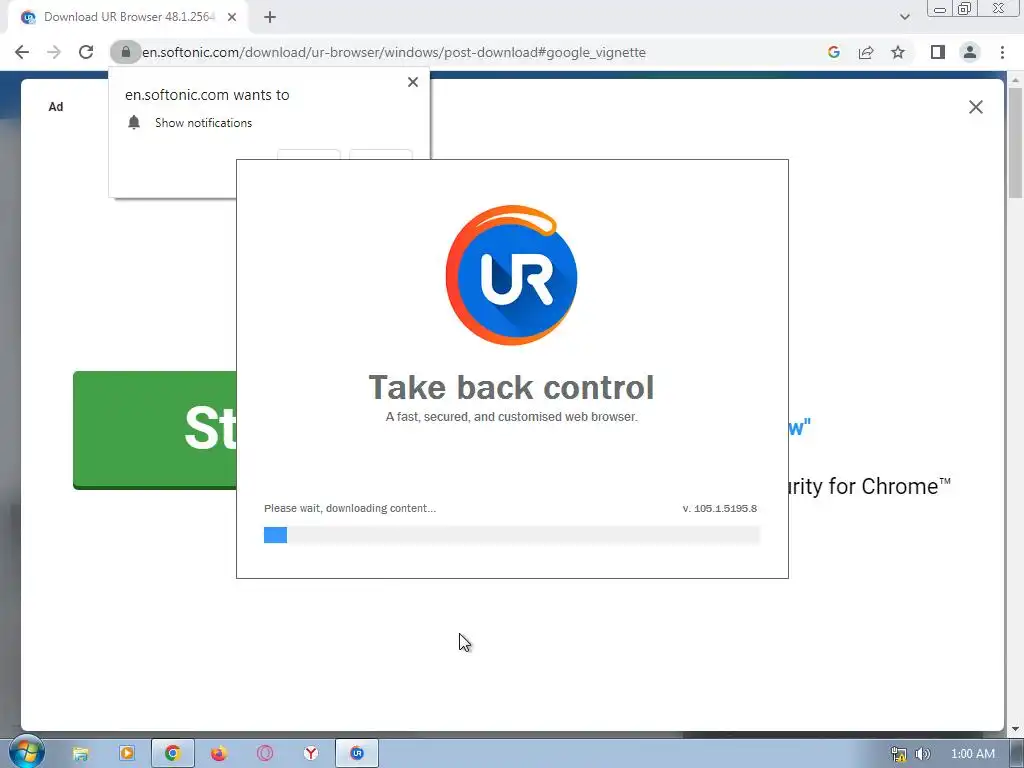Click the network tray icon

pyautogui.click(x=899, y=754)
